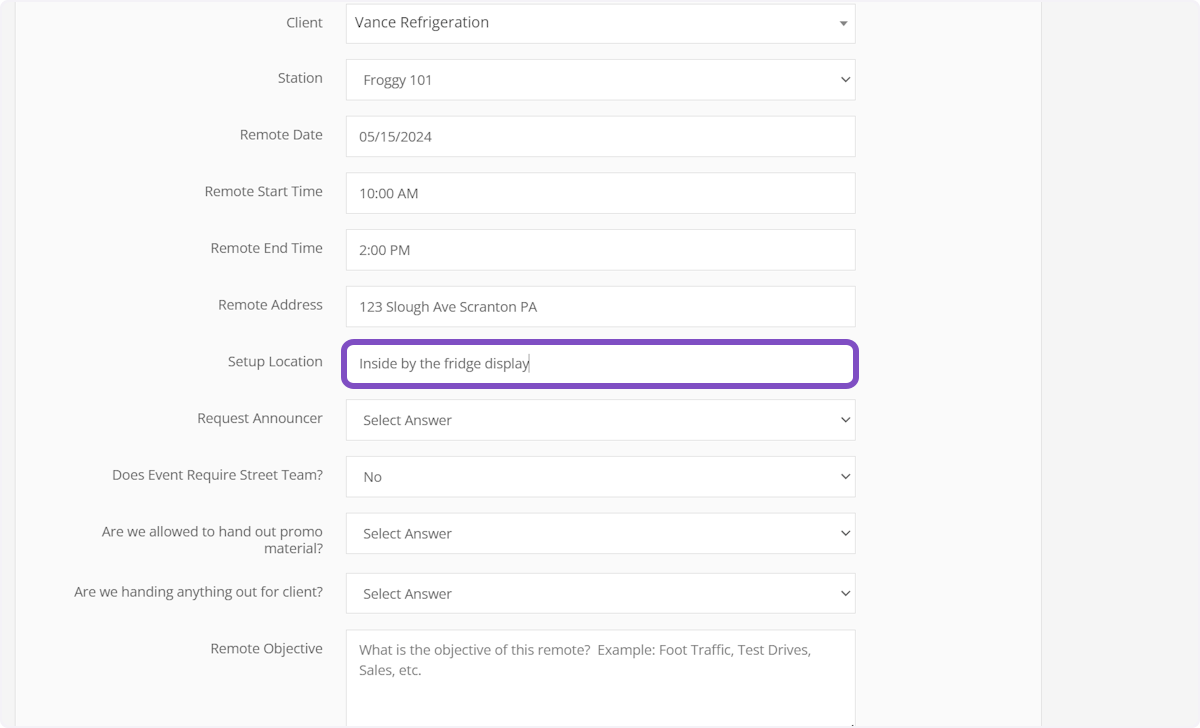
Task: Open the handing anything out for client dropdown
Action: [x=600, y=592]
